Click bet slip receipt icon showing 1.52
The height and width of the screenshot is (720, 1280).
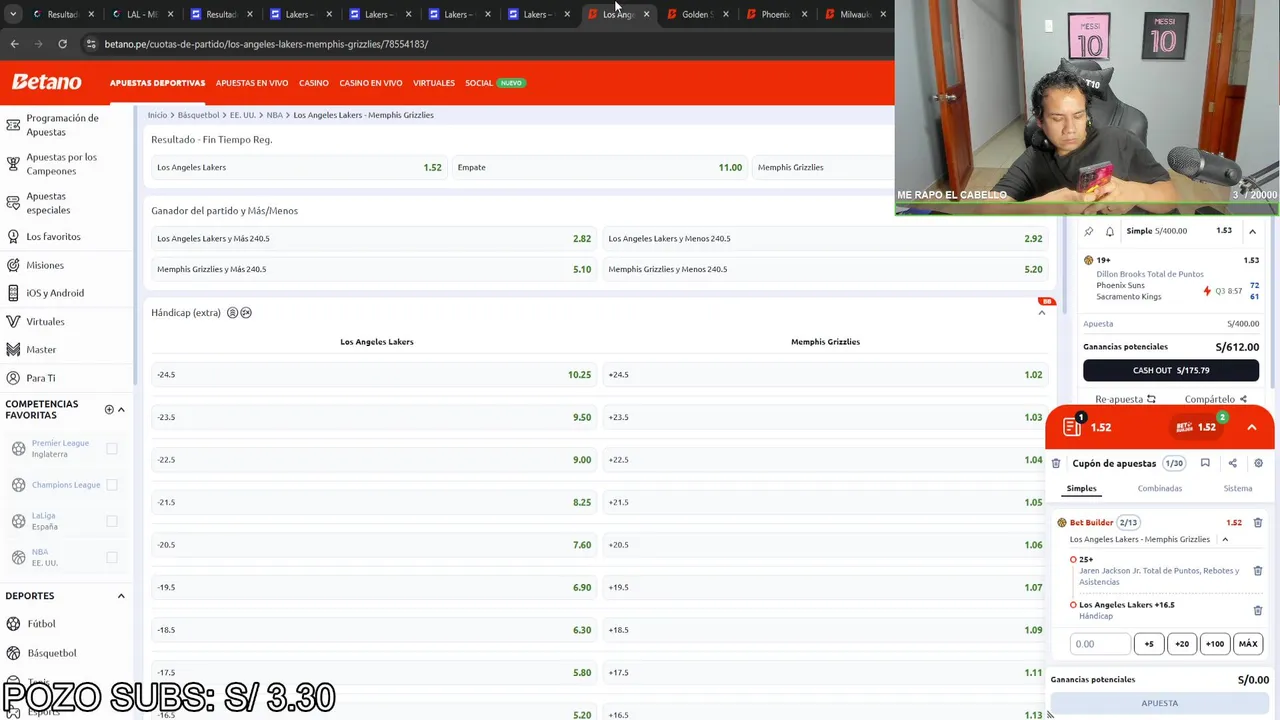(x=1073, y=427)
